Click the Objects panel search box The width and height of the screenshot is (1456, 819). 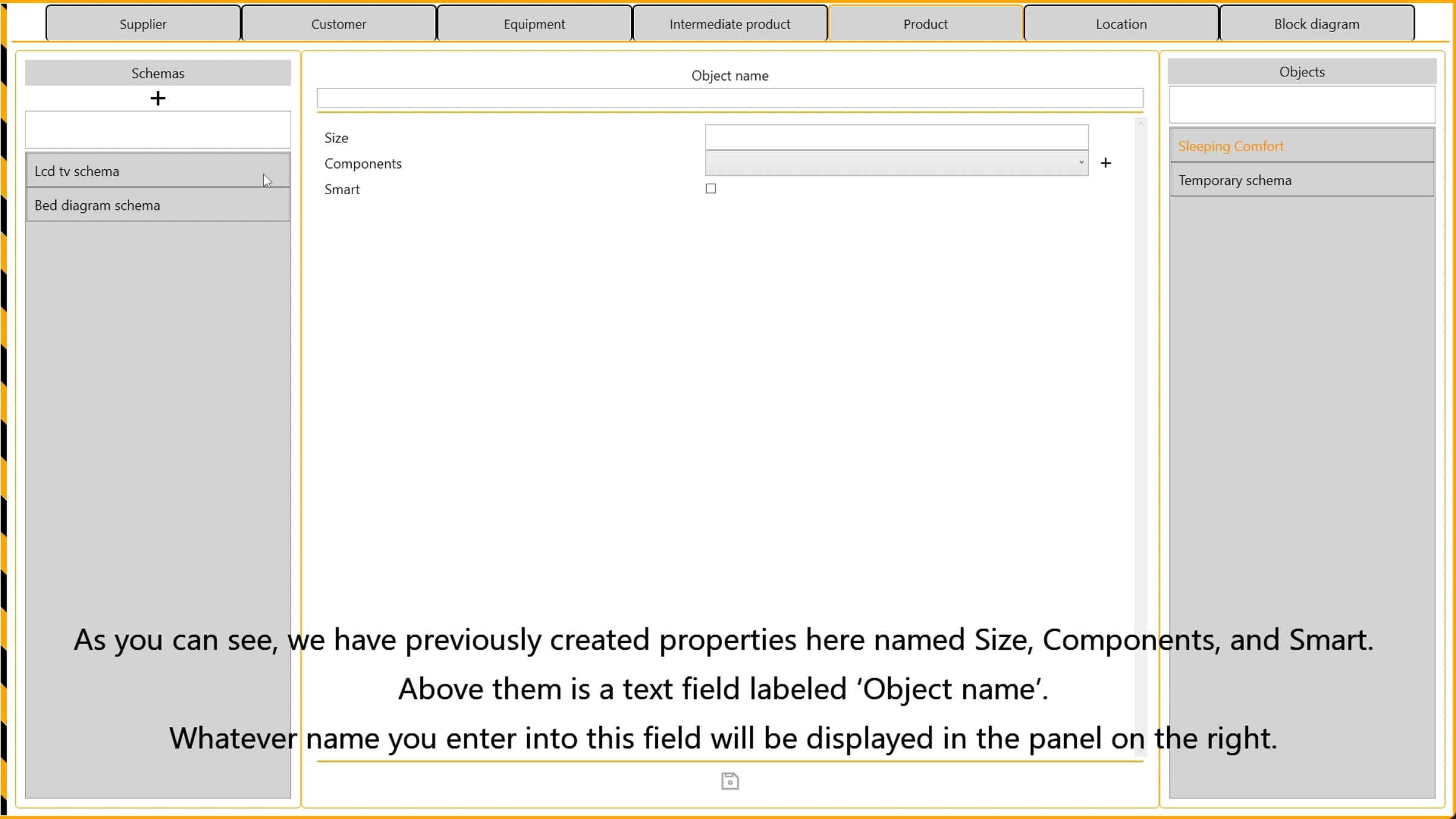(x=1302, y=104)
